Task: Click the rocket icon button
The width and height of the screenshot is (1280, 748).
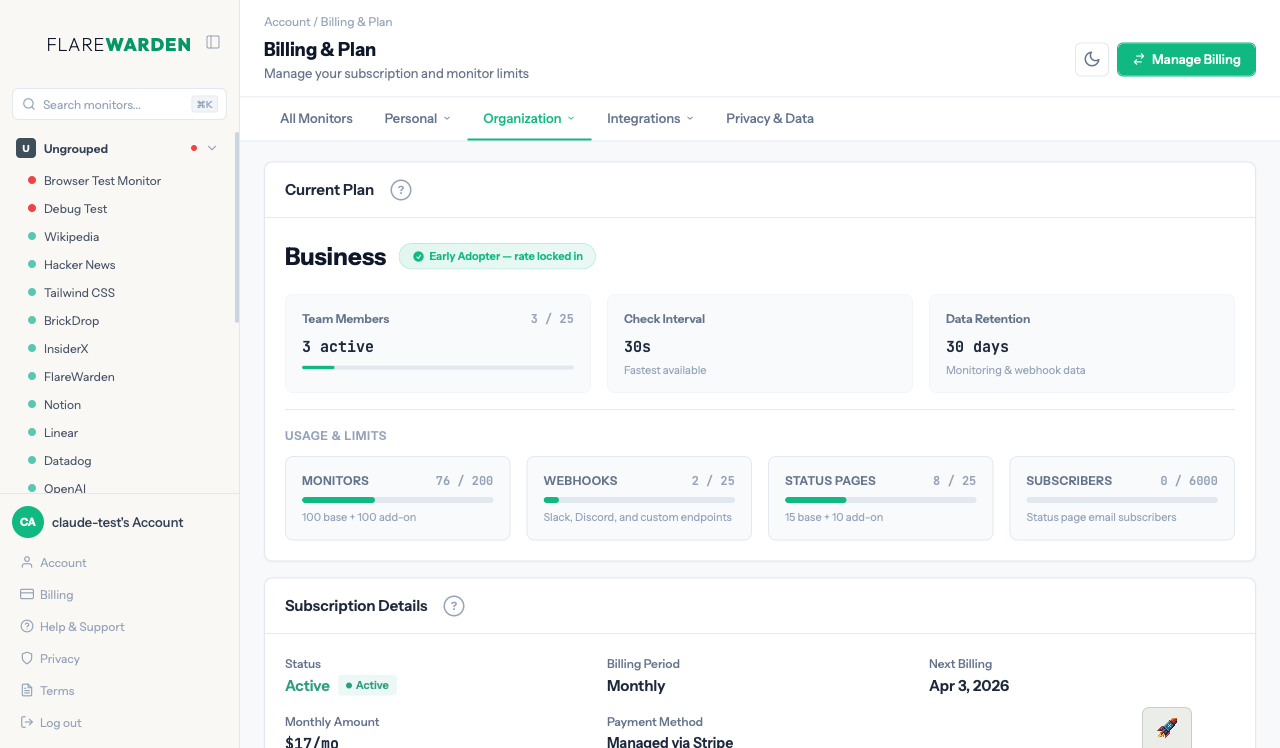Action: pos(1166,727)
